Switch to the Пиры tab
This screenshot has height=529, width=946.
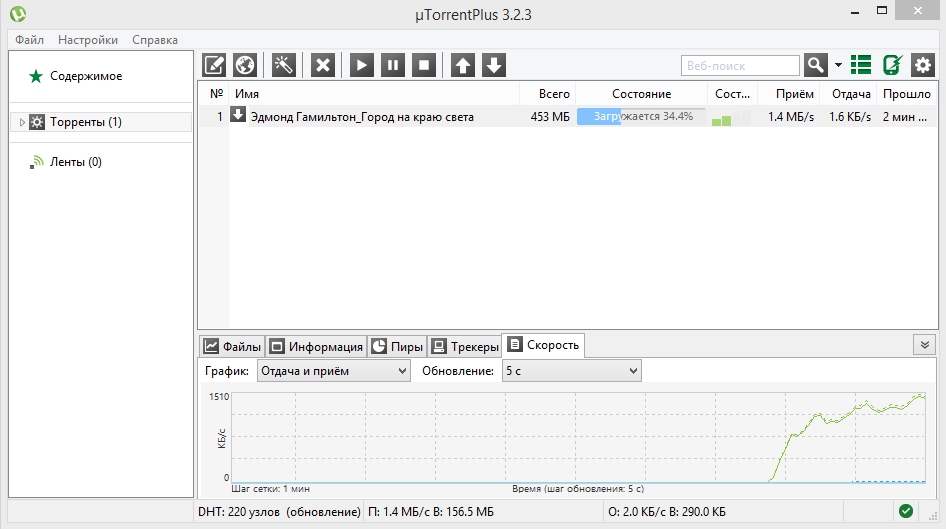[397, 346]
